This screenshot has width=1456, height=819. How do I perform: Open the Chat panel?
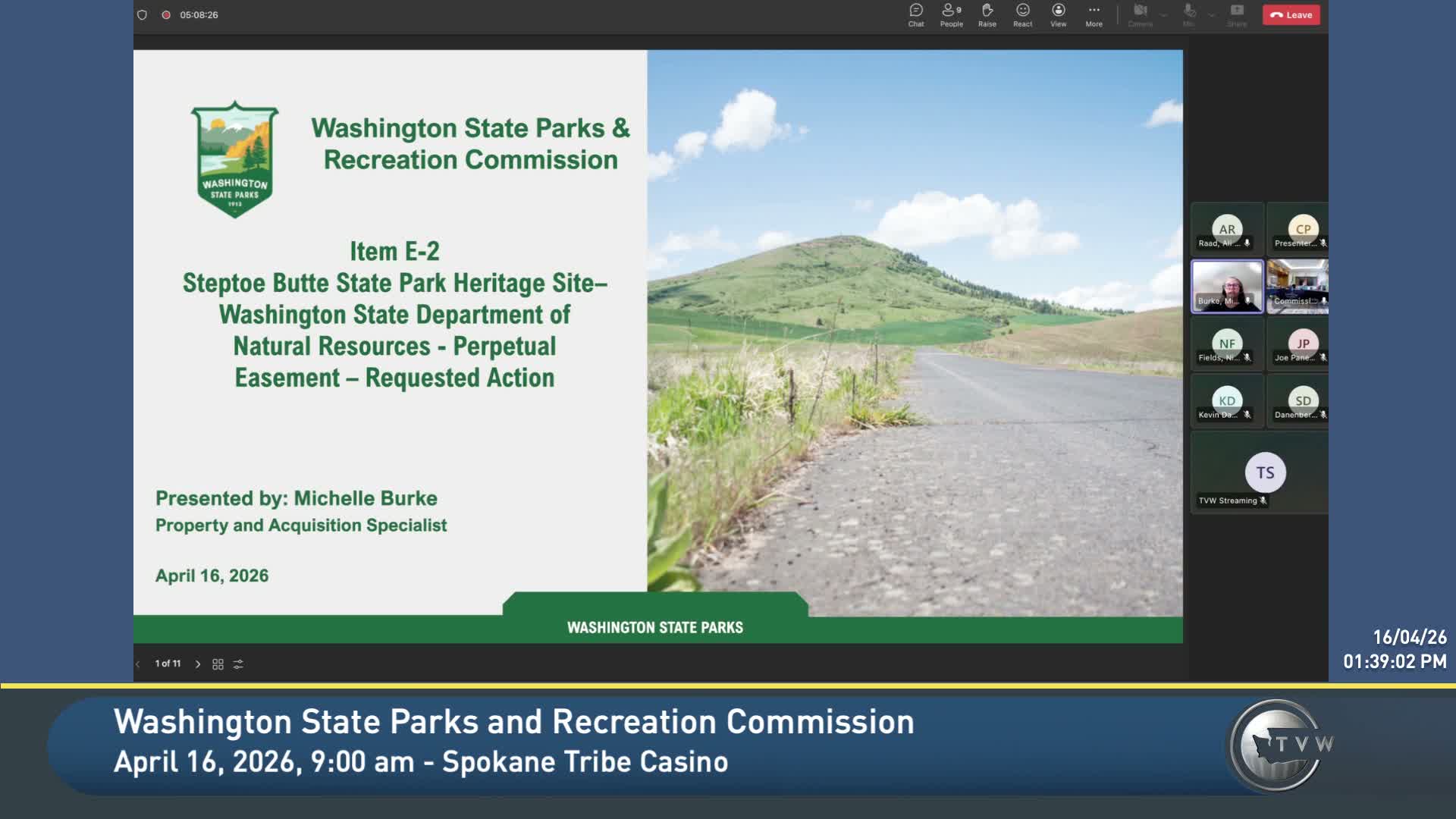(x=916, y=14)
